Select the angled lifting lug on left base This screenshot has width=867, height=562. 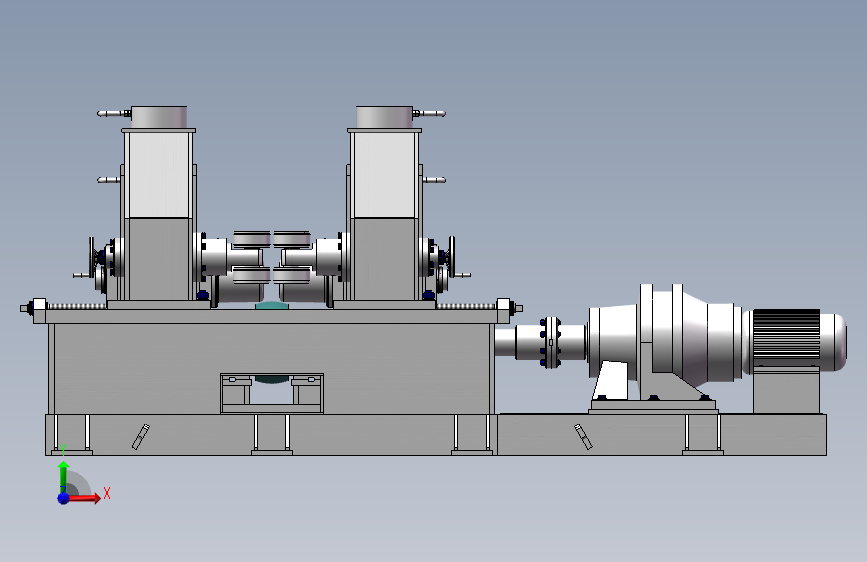[141, 437]
